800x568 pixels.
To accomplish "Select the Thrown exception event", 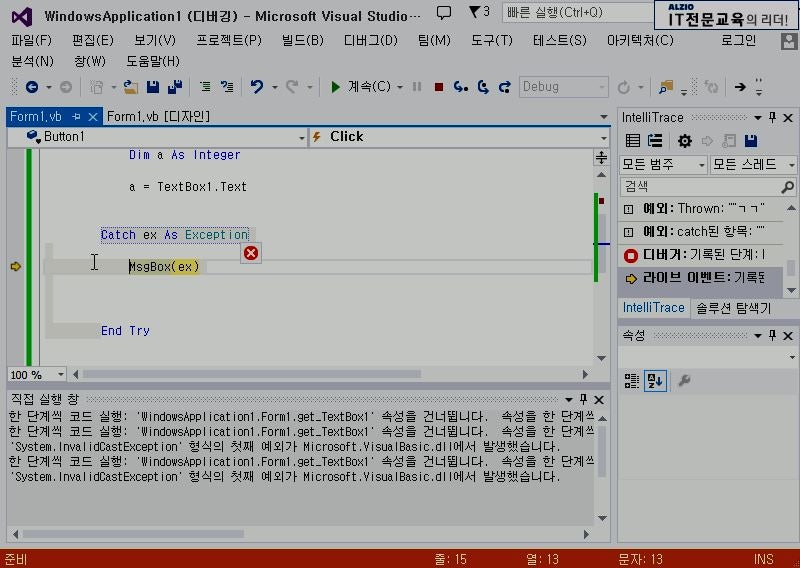I will click(x=701, y=209).
